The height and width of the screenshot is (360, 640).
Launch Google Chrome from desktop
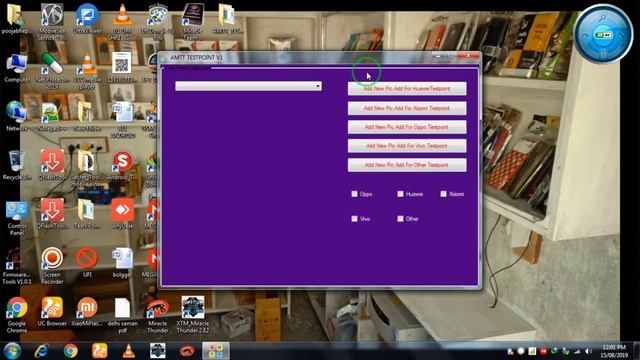17,314
